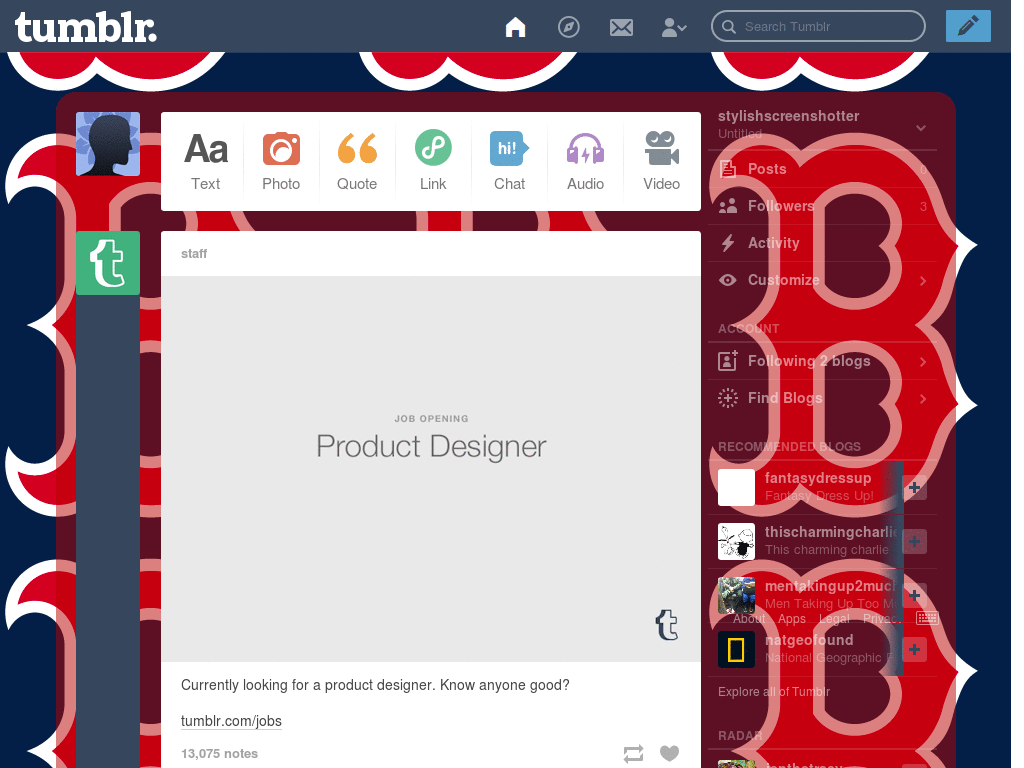Viewport: 1024px width, 768px height.
Task: Create a new Chat post
Action: point(509,161)
